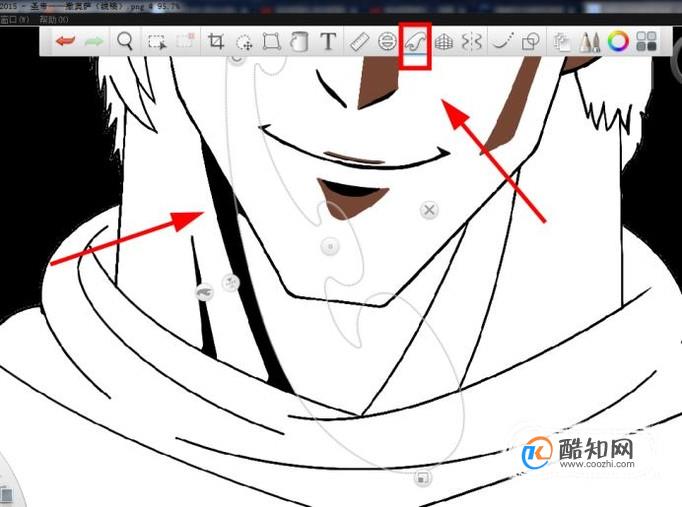Screen dimensions: 682x507
Task: Toggle the UI panels grid icon
Action: click(646, 42)
